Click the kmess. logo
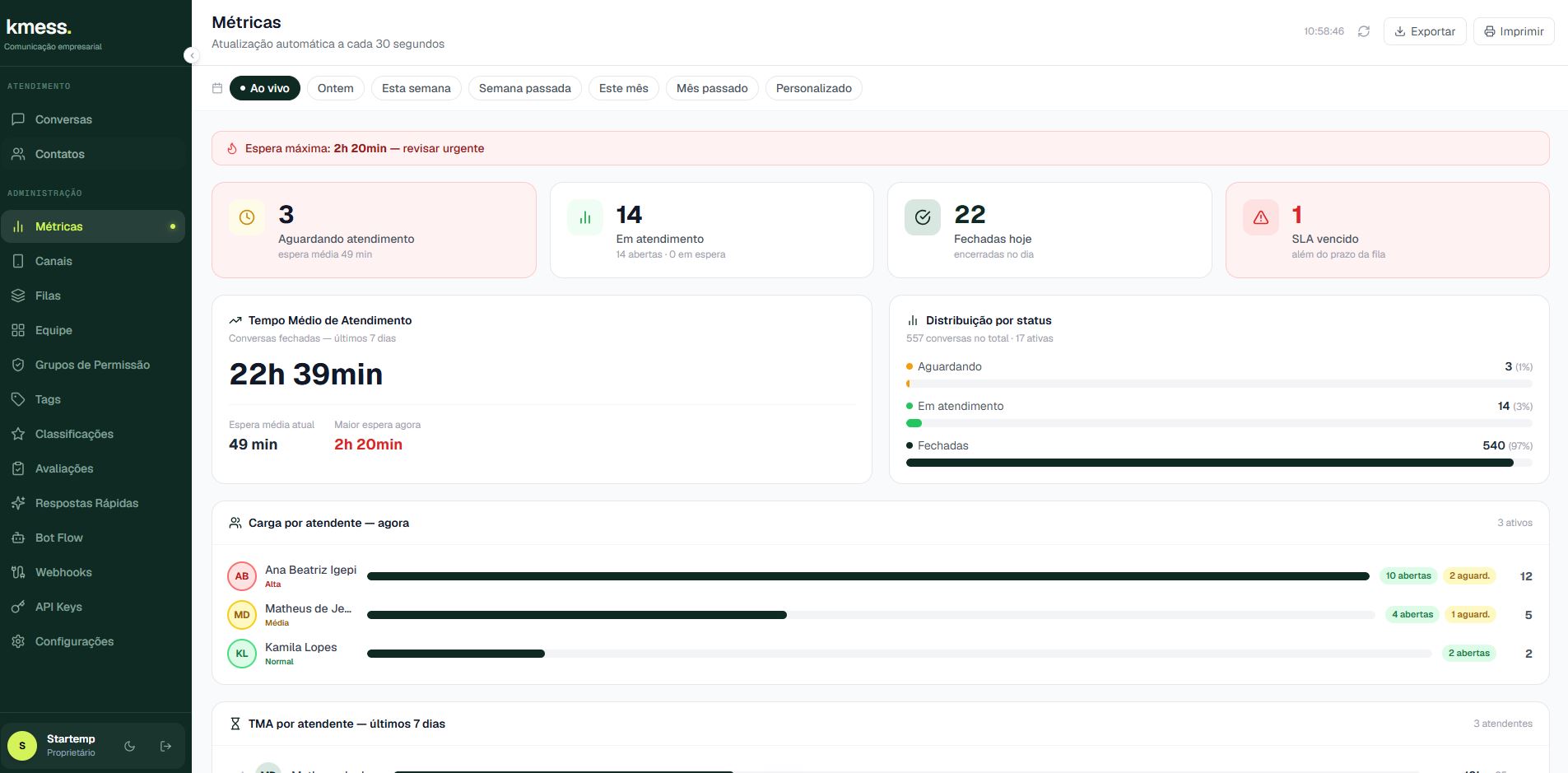 point(39,27)
